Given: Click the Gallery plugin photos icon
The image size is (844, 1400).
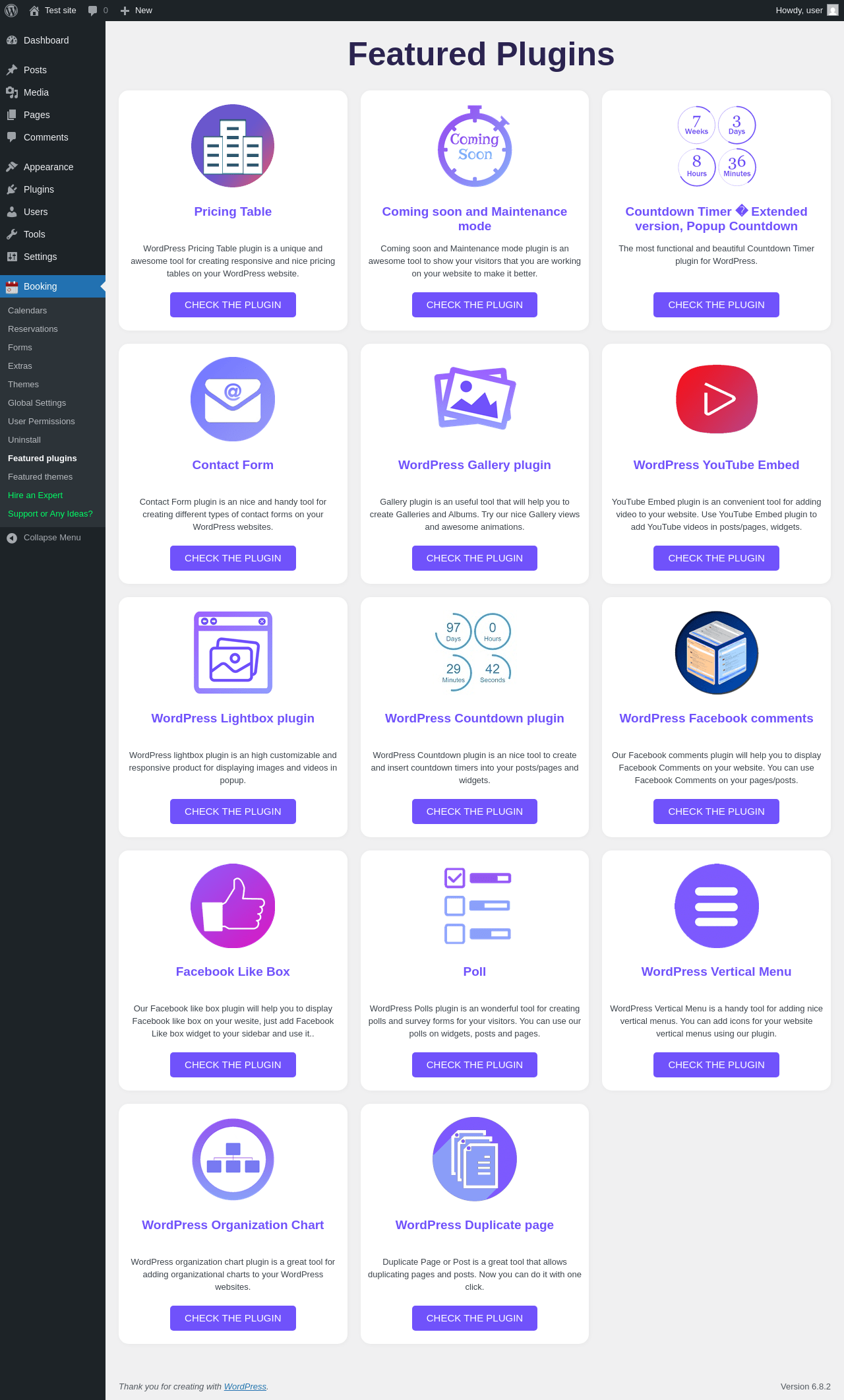Looking at the screenshot, I should (x=475, y=398).
